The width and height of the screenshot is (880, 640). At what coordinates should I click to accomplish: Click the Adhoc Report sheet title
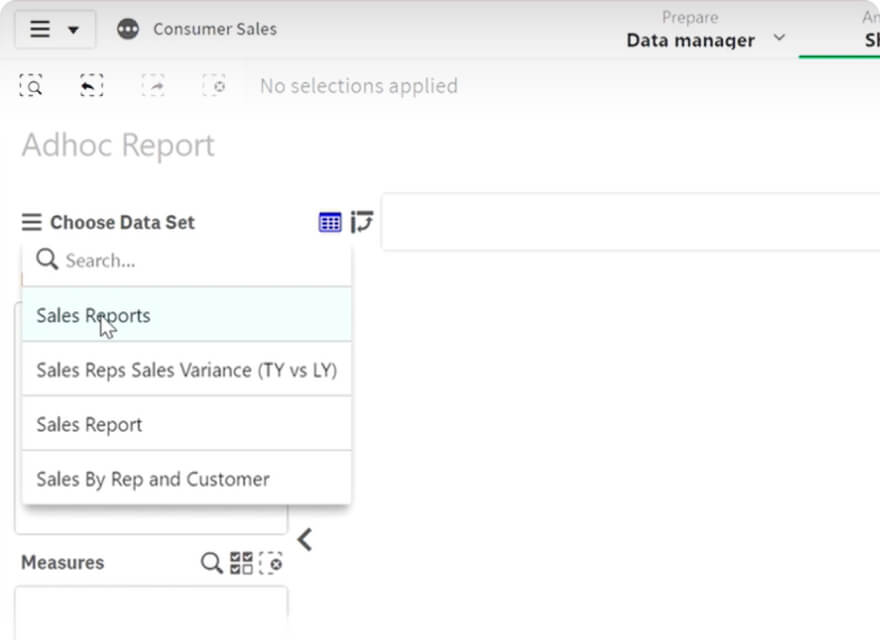pos(118,145)
